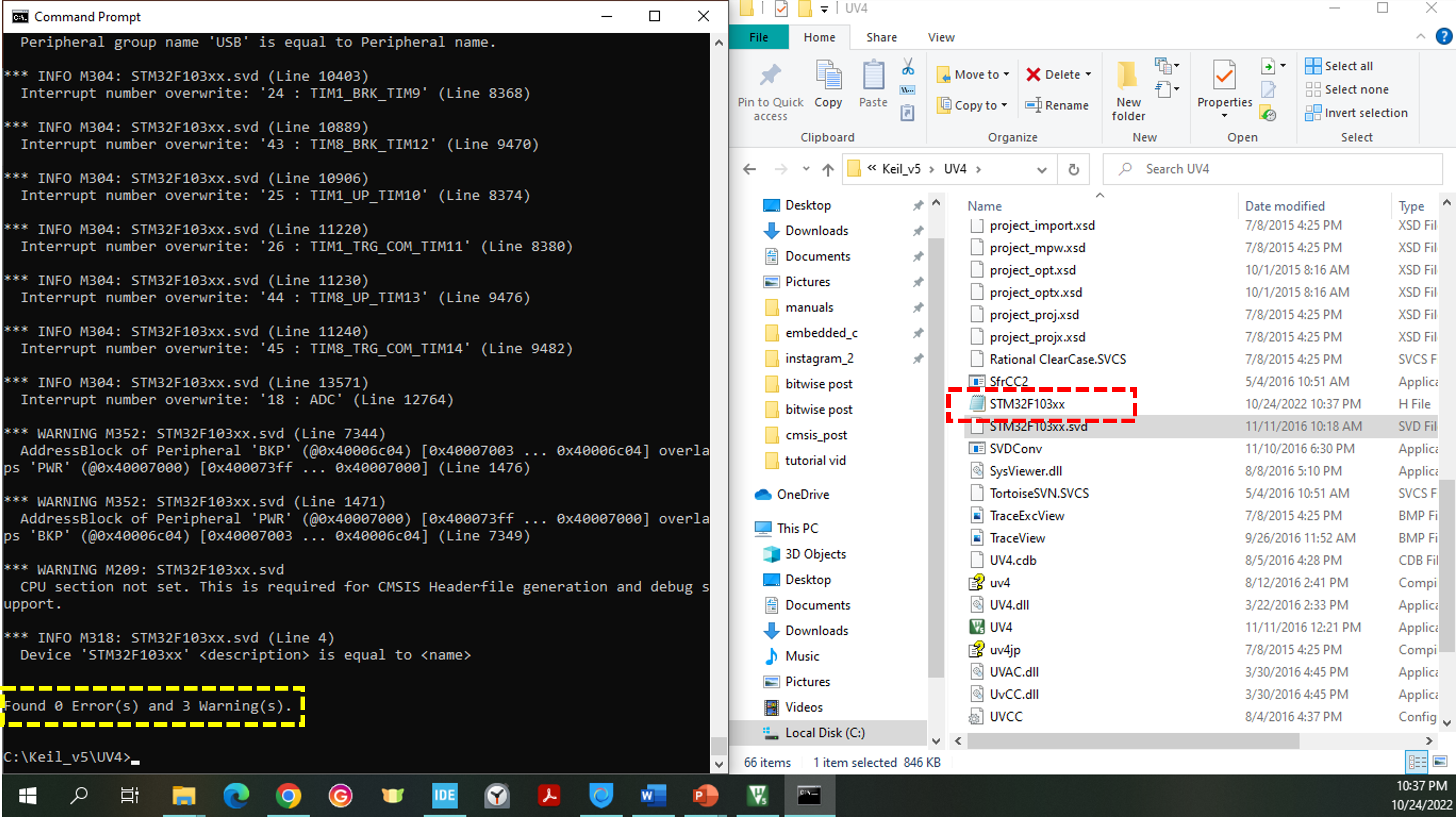This screenshot has height=817, width=1456.
Task: Sort by the Name column header
Action: click(984, 206)
